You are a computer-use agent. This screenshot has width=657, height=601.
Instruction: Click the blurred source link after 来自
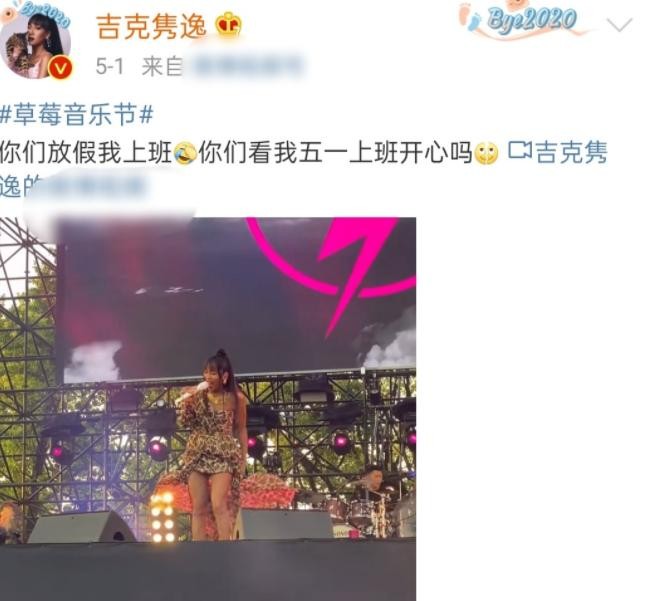pos(246,67)
